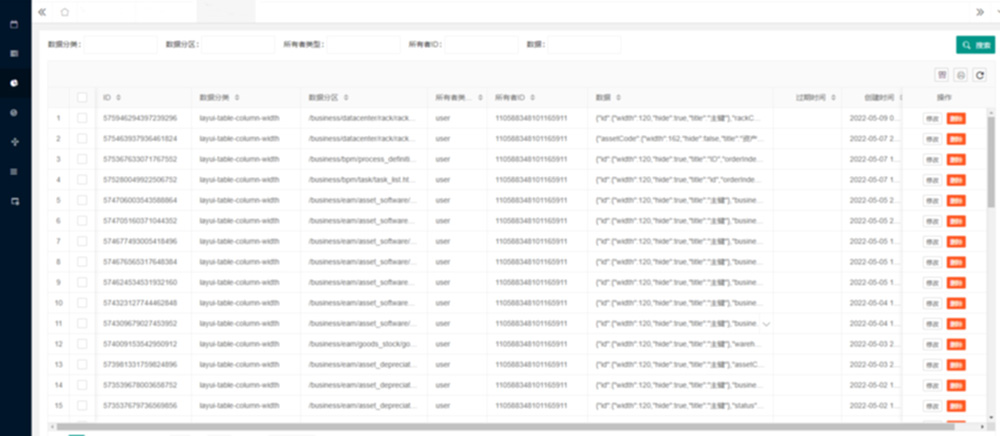Screen dimensions: 1000x436
Task: Click the table's left scroll arrow
Action: pyautogui.click(x=52, y=426)
